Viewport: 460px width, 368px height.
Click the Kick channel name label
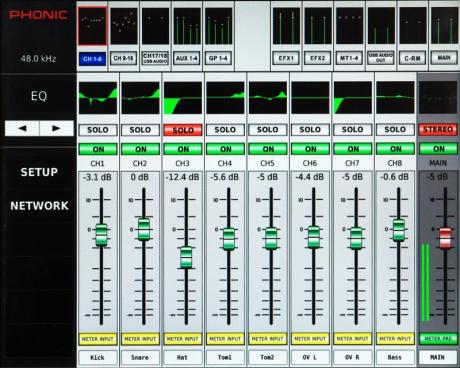pos(98,357)
